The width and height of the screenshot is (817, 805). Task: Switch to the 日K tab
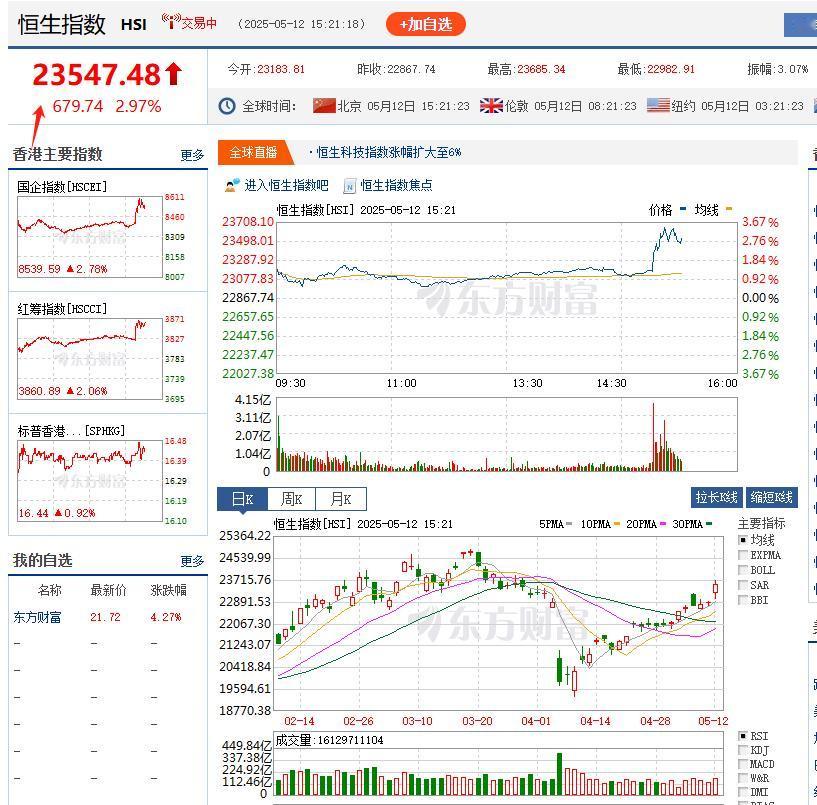tap(242, 499)
